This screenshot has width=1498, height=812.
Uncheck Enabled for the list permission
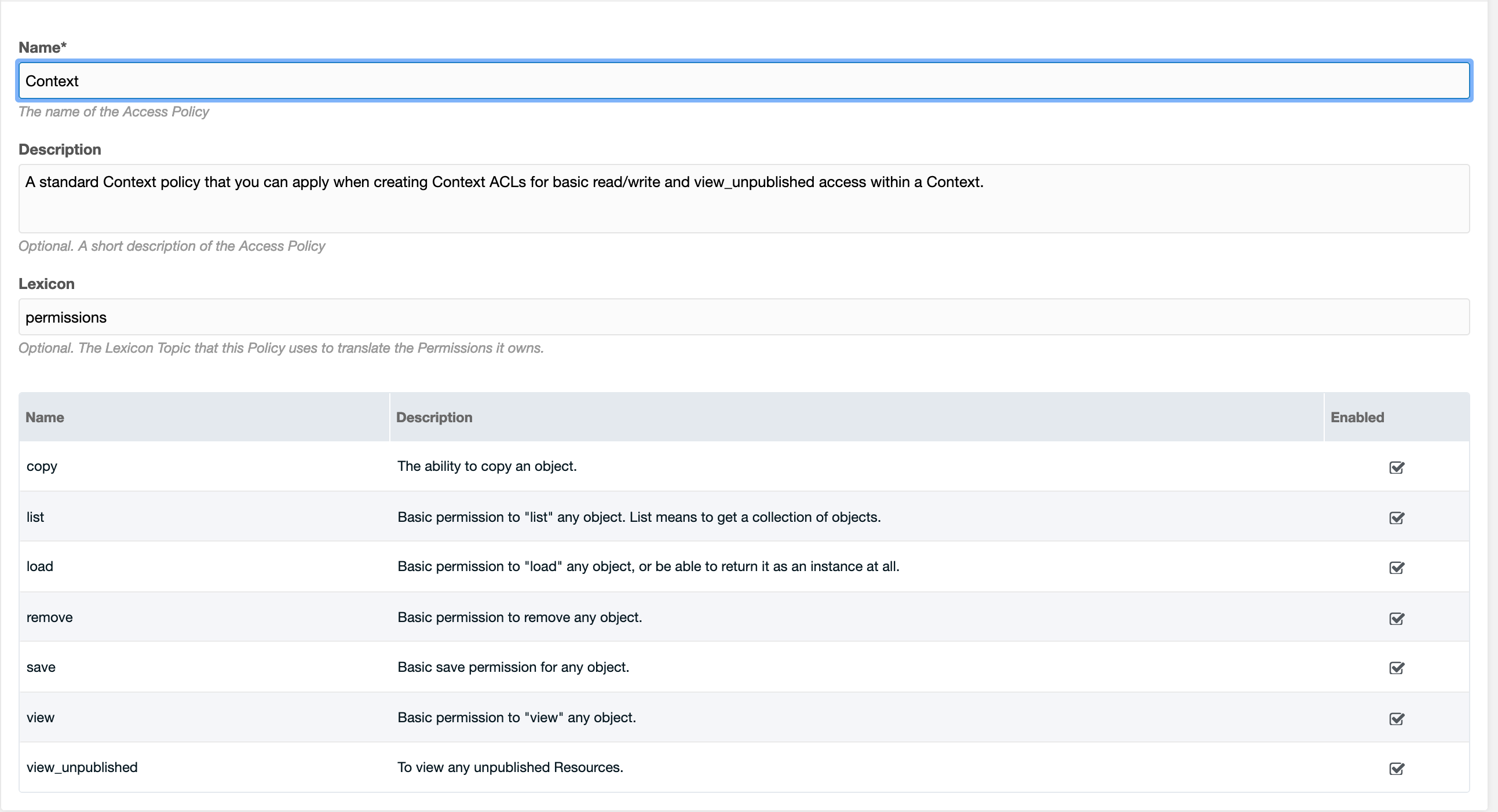tap(1397, 518)
